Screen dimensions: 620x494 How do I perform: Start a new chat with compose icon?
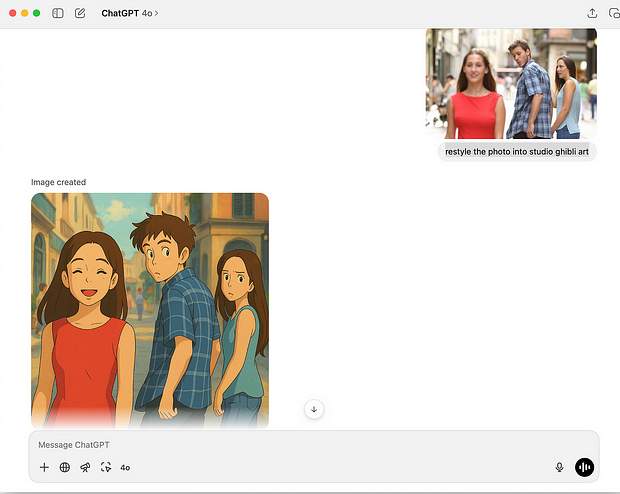[x=80, y=13]
